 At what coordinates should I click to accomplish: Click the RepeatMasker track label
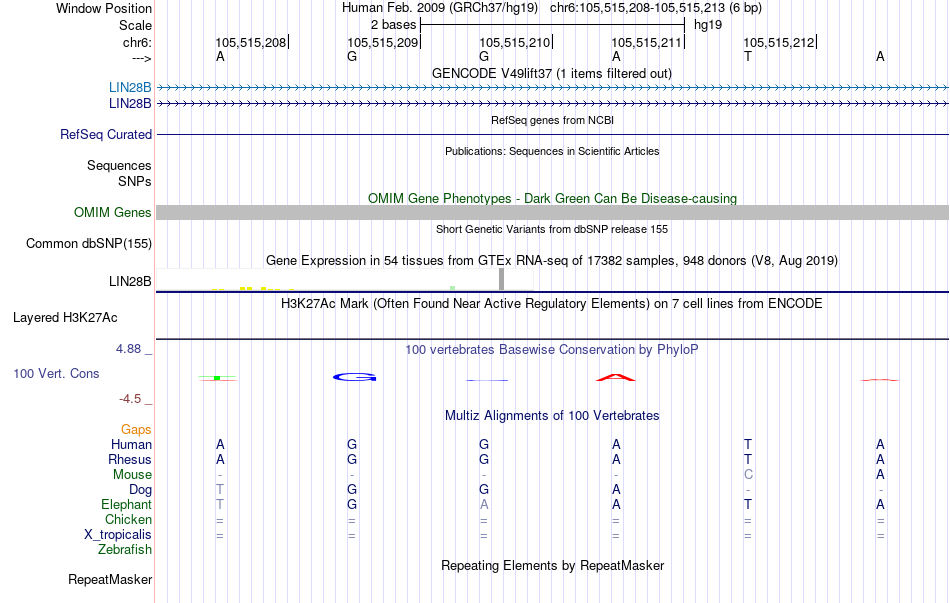[110, 580]
